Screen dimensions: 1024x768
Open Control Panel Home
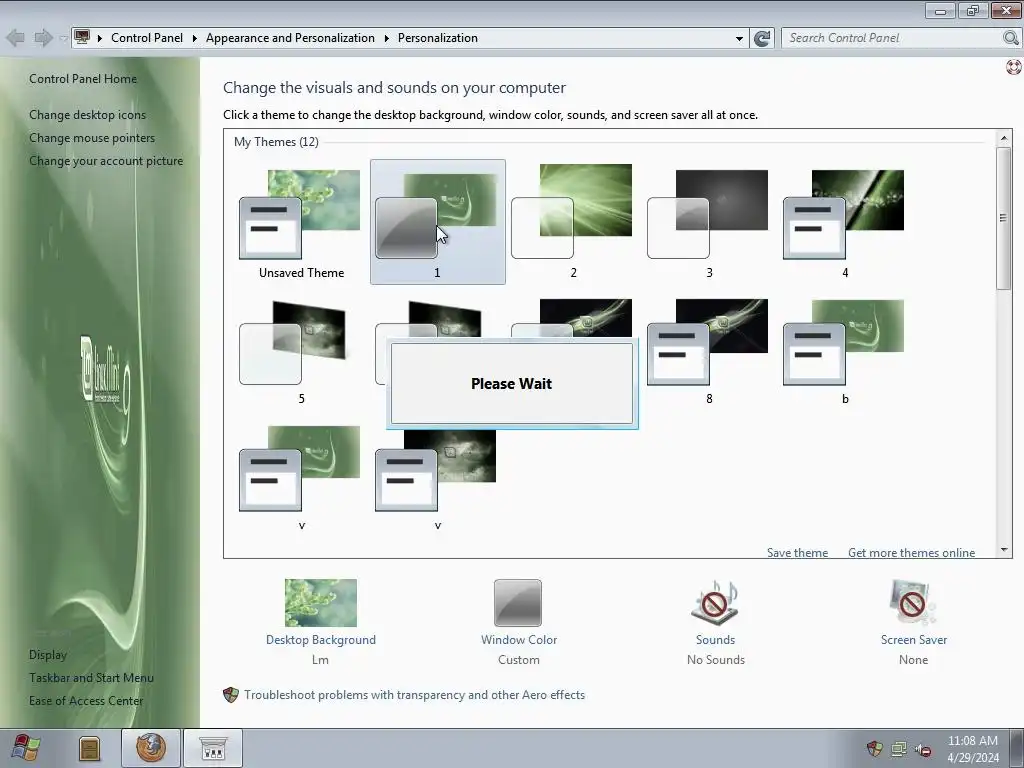pos(83,78)
